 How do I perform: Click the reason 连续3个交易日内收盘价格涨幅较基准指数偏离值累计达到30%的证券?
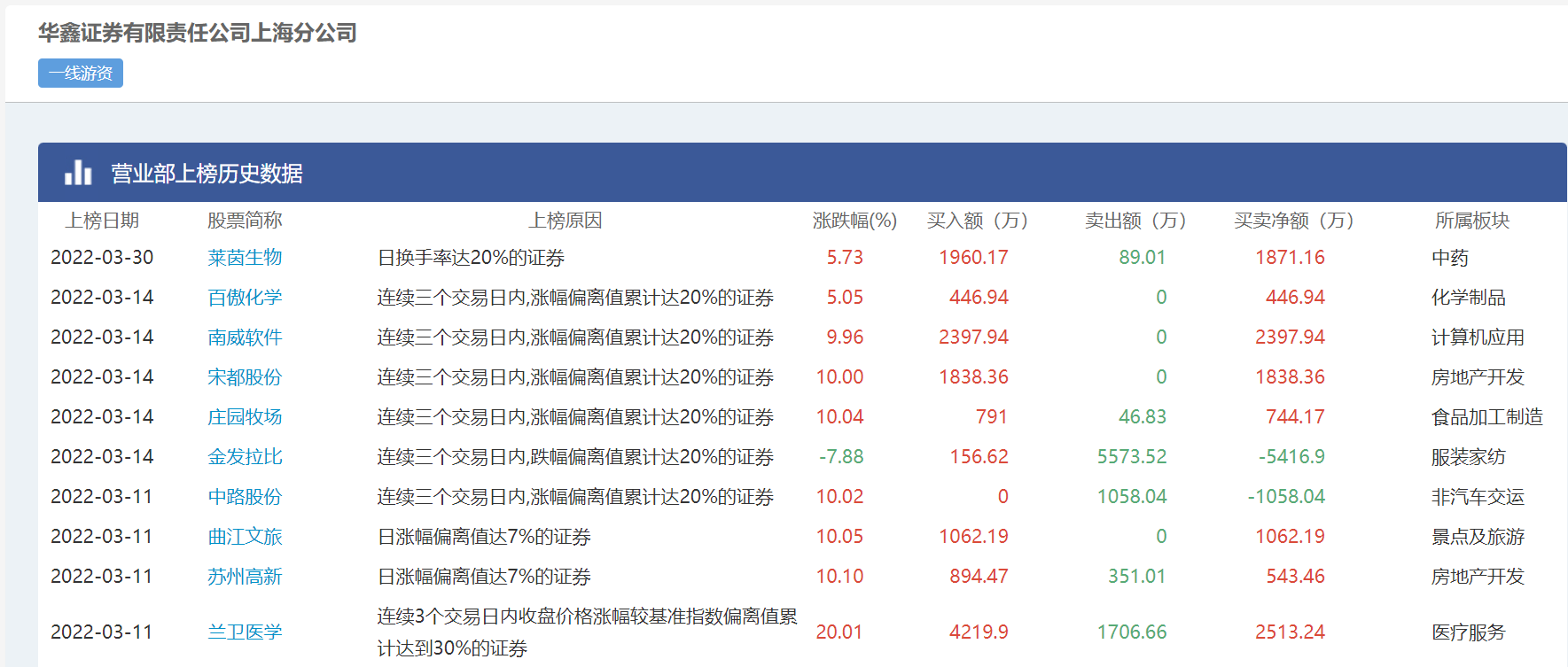point(587,632)
